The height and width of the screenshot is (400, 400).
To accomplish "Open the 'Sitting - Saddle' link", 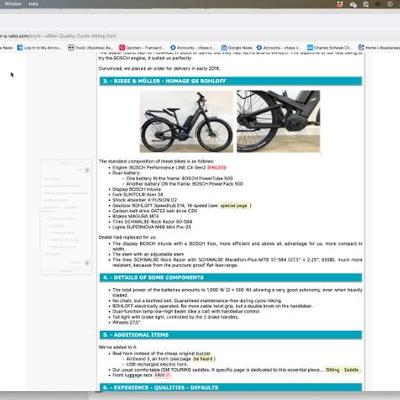I will click(342, 370).
